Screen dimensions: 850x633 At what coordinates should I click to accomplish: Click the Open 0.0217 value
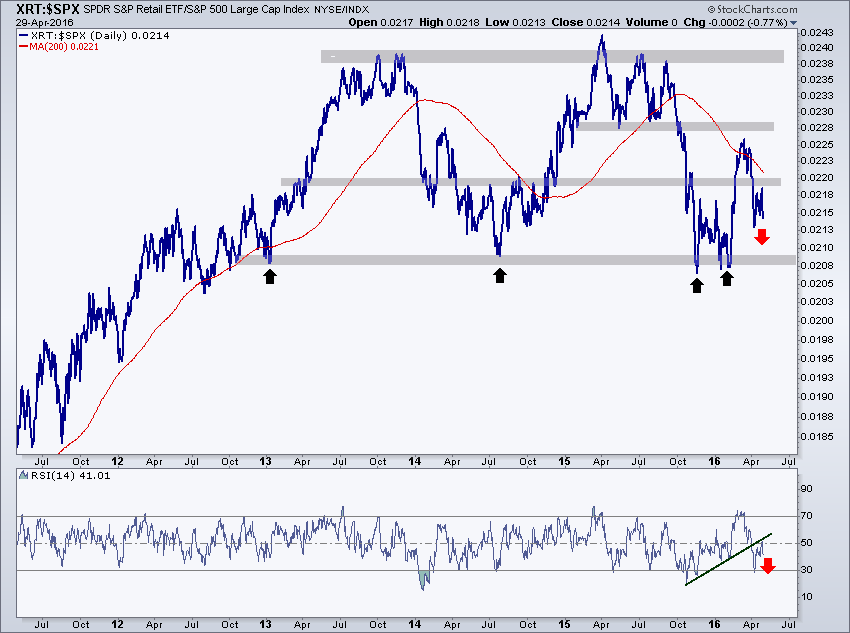pyautogui.click(x=381, y=22)
